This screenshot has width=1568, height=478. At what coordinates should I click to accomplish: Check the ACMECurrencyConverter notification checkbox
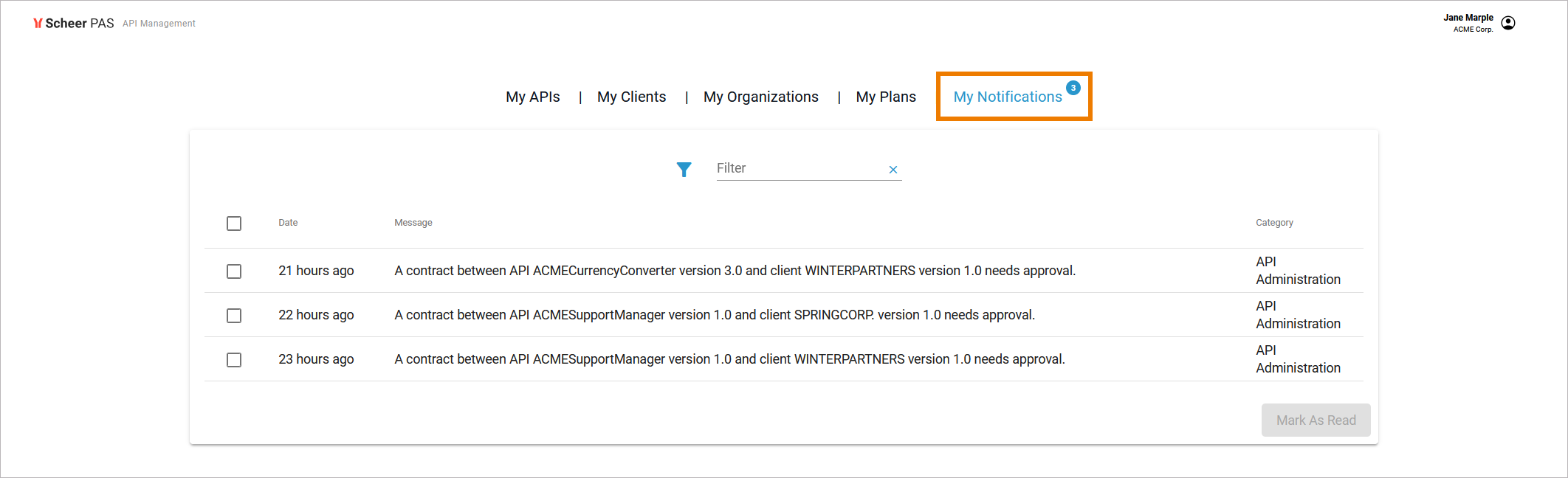click(x=234, y=271)
